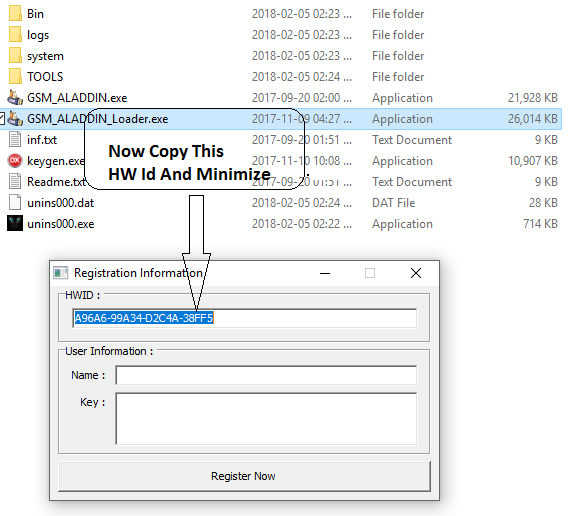This screenshot has width=577, height=516.
Task: Click the TOOLS folder icon
Action: (x=15, y=77)
